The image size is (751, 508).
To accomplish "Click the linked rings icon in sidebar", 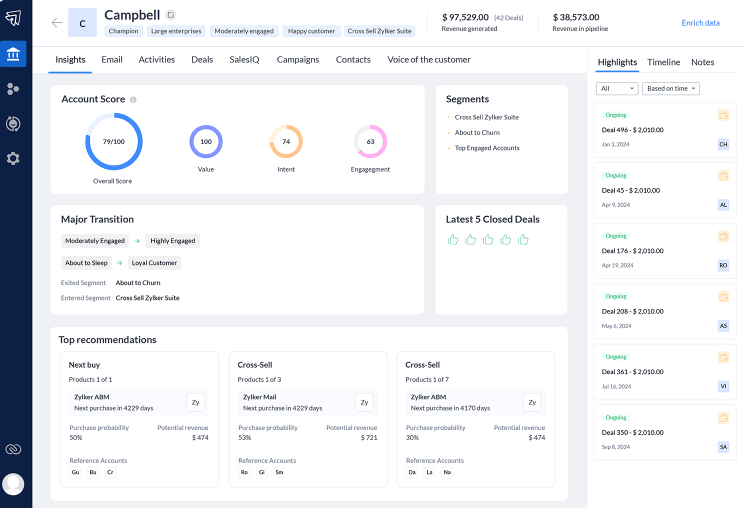I will (x=13, y=450).
